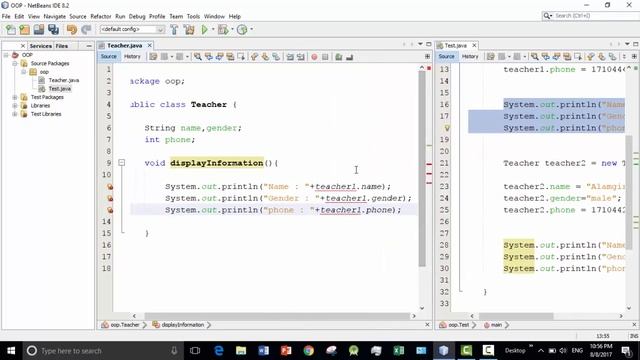Screen dimensions: 640x360
Task: Select Test.java in the project tree
Action: [x=60, y=89]
